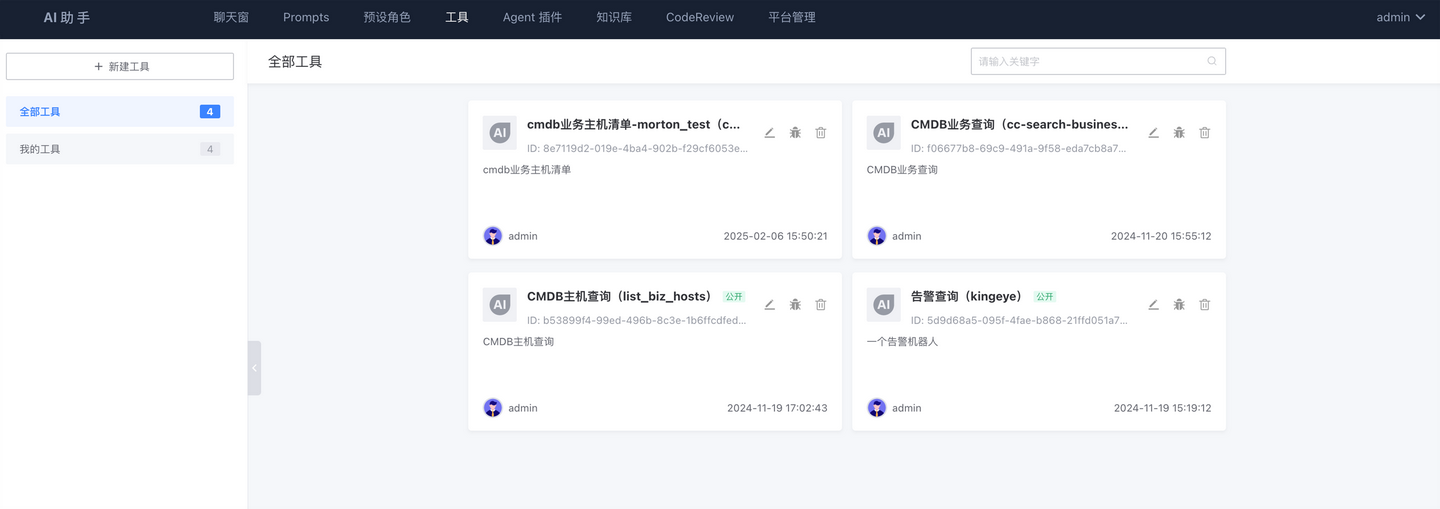Debug the 告警查询 kingeye tool
The height and width of the screenshot is (509, 1440).
point(1179,305)
